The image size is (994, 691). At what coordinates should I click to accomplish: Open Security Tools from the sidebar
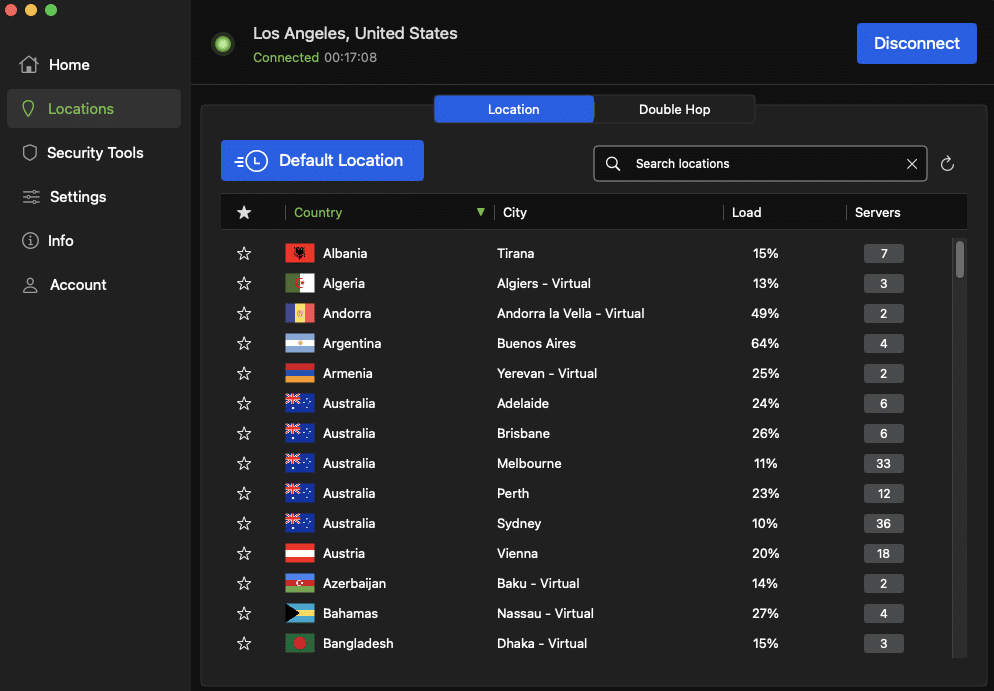30,152
